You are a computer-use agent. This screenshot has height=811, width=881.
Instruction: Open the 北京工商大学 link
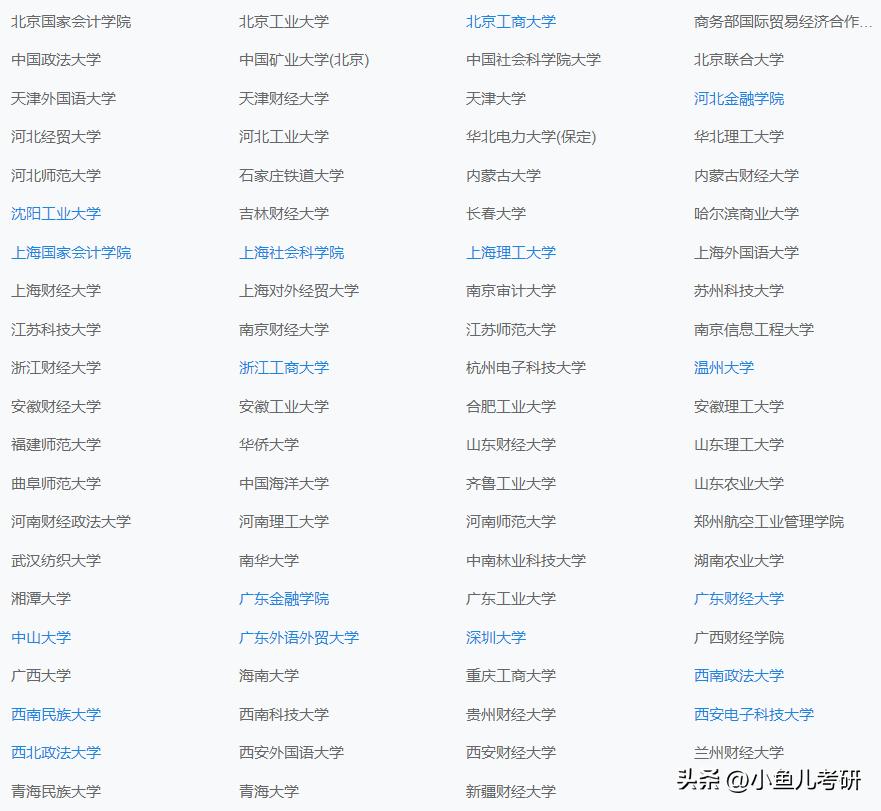point(511,22)
